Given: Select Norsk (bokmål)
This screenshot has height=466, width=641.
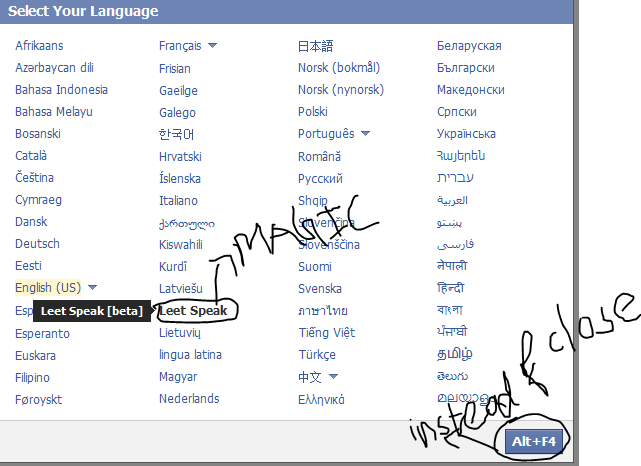Looking at the screenshot, I should pyautogui.click(x=339, y=67).
